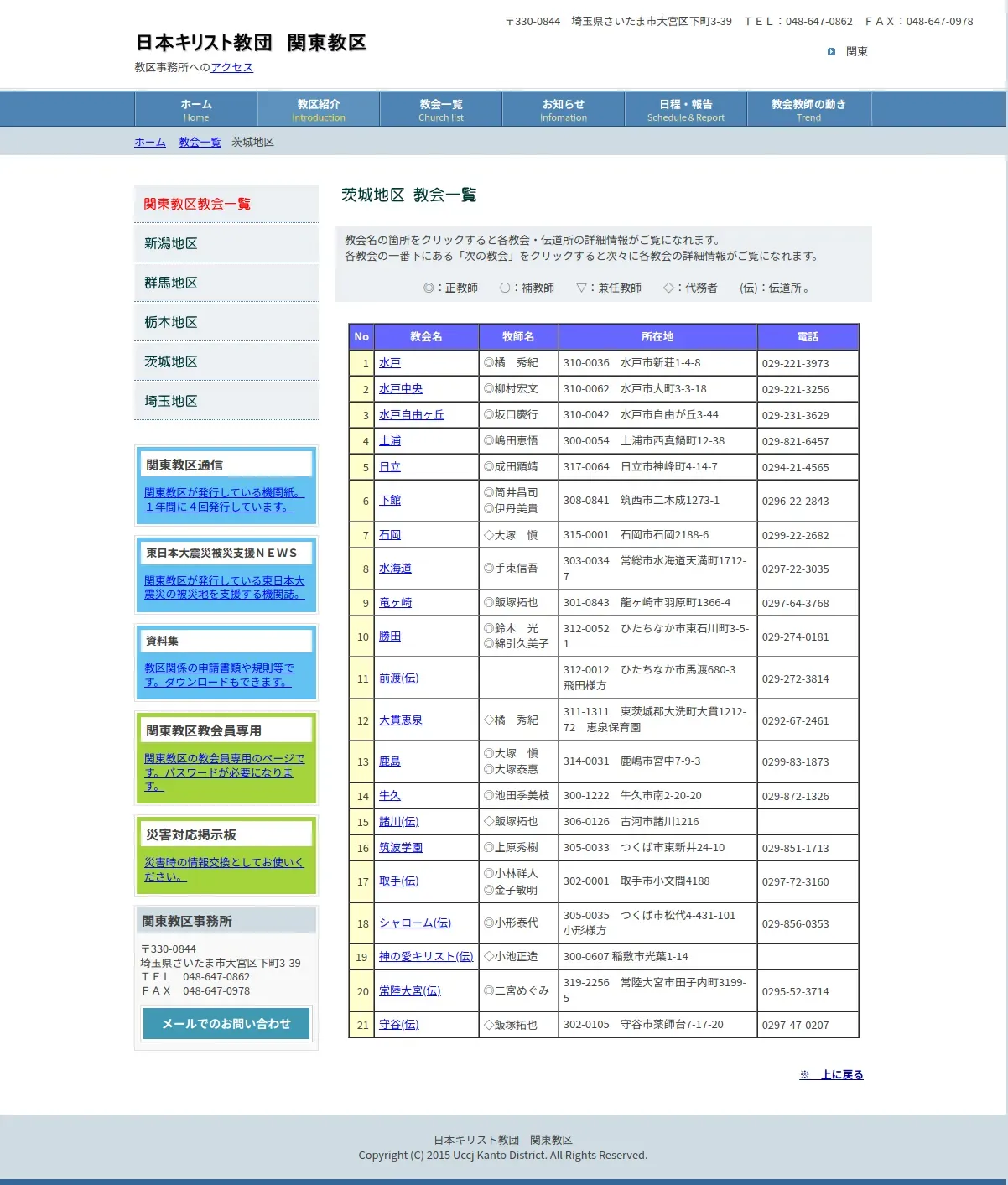The image size is (1008, 1185).
Task: Open the 資料集 download description link
Action: coord(219,675)
